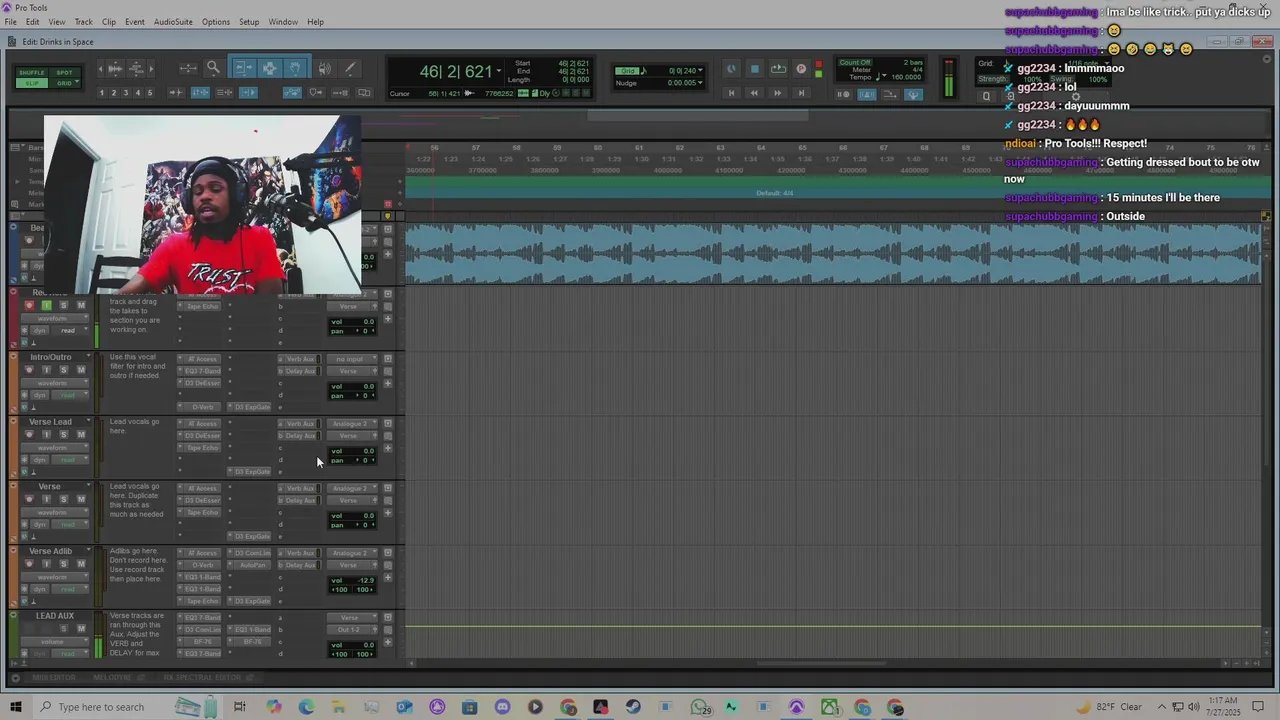Open the Setup menu
The image size is (1280, 720).
249,22
